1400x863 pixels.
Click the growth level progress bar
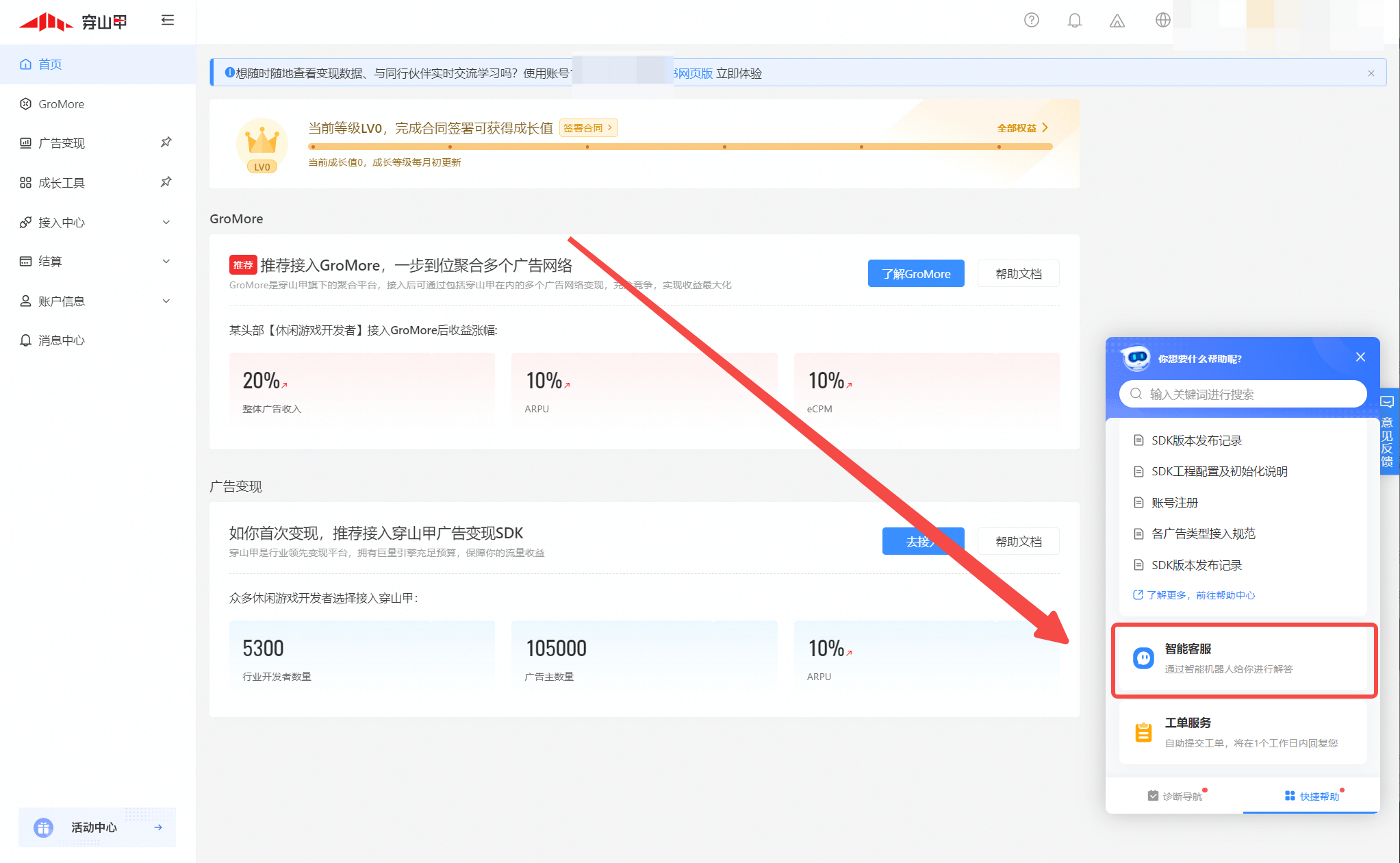[680, 147]
